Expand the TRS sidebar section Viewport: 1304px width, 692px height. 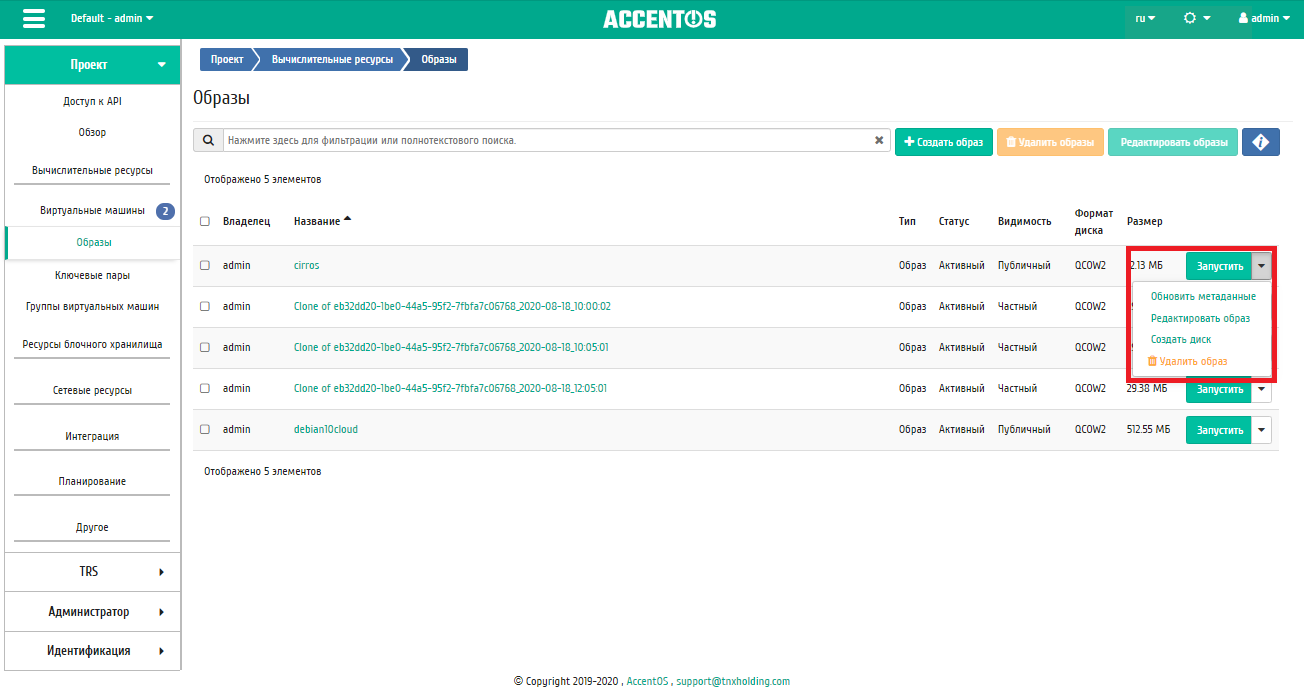[92, 572]
